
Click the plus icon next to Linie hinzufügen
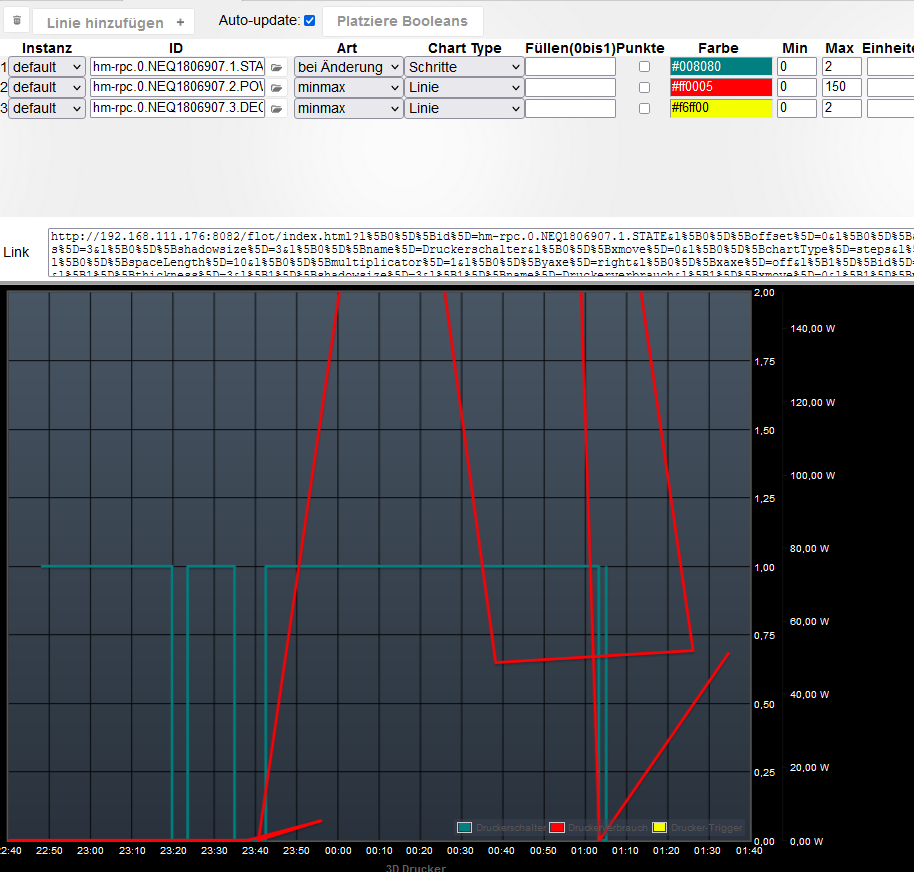point(181,22)
